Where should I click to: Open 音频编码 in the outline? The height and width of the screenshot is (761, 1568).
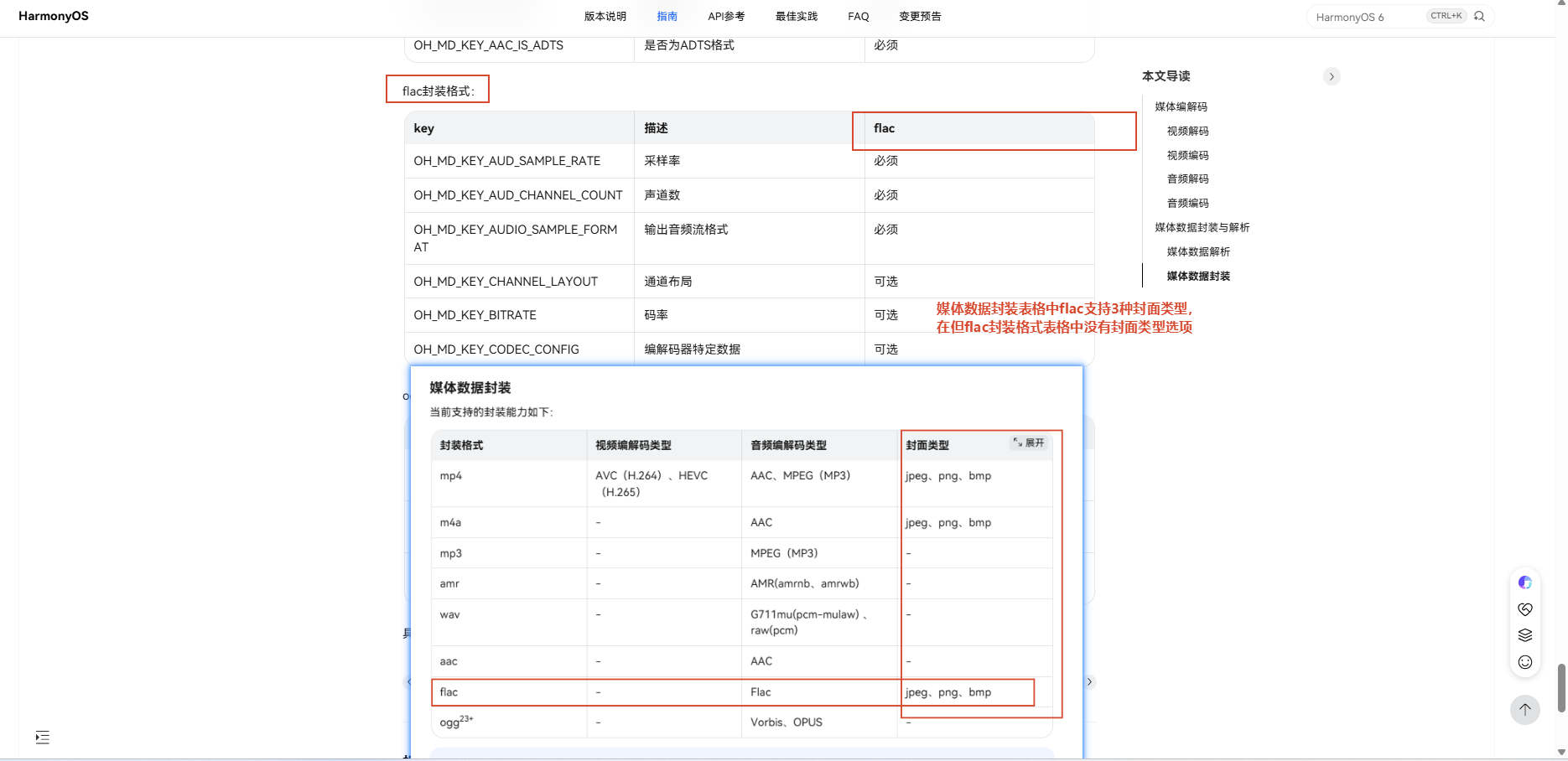coord(1188,203)
